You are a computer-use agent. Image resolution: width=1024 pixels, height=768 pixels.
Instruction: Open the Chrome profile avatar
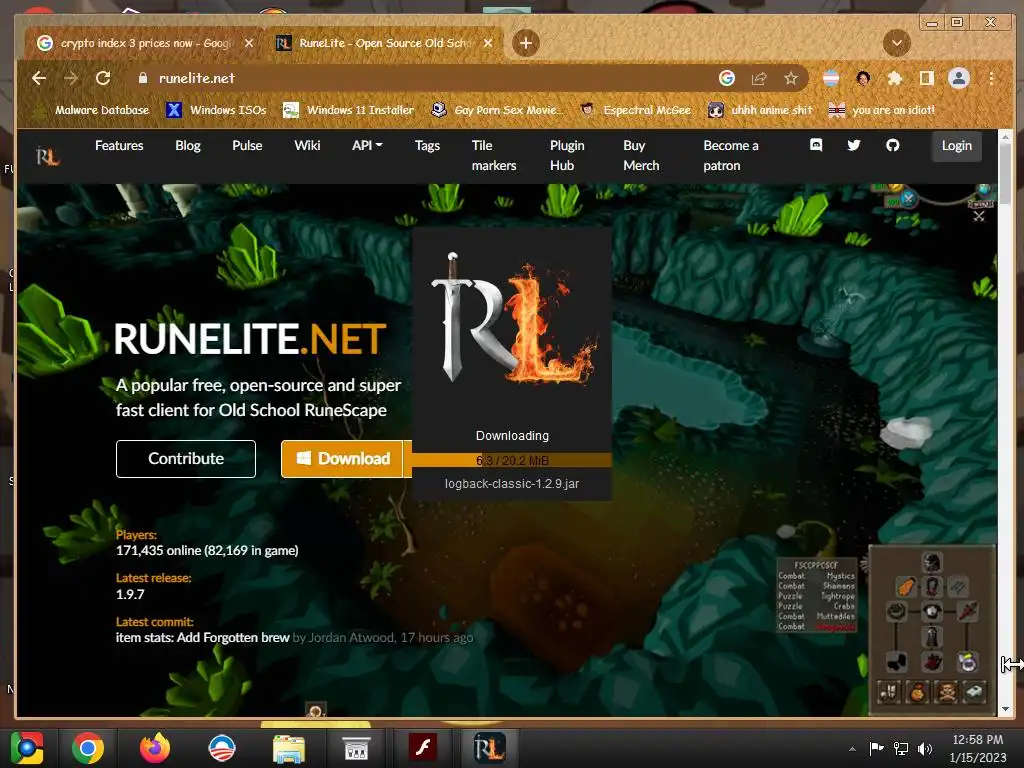coord(959,78)
